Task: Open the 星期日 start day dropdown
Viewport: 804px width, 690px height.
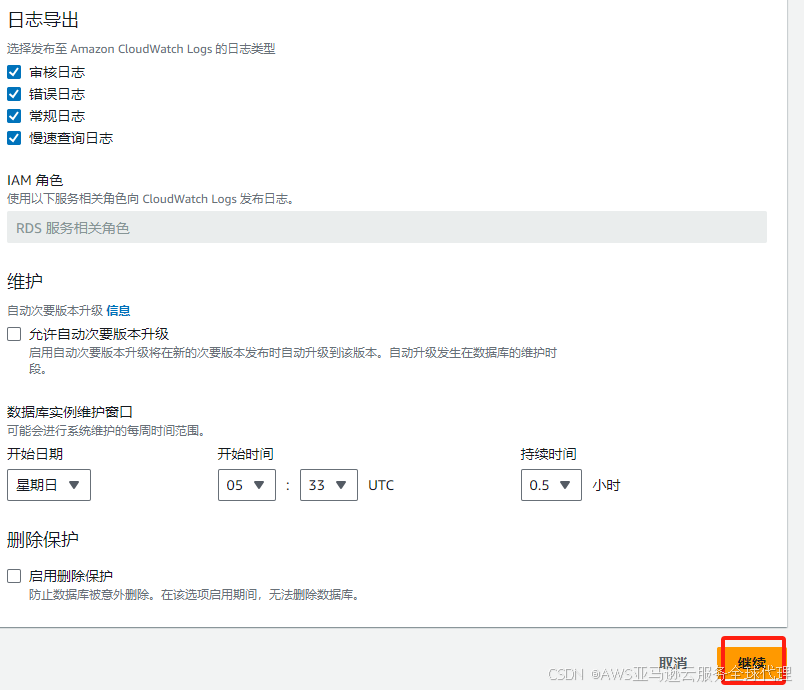Action: coord(49,485)
